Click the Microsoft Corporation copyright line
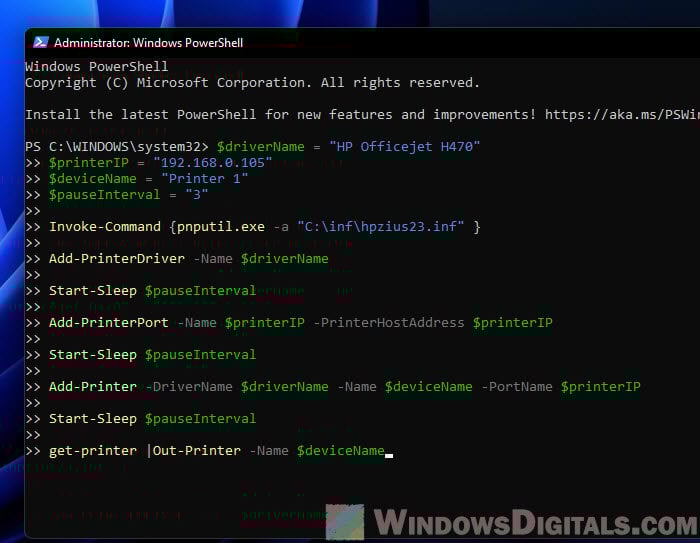700x543 pixels. tap(252, 83)
